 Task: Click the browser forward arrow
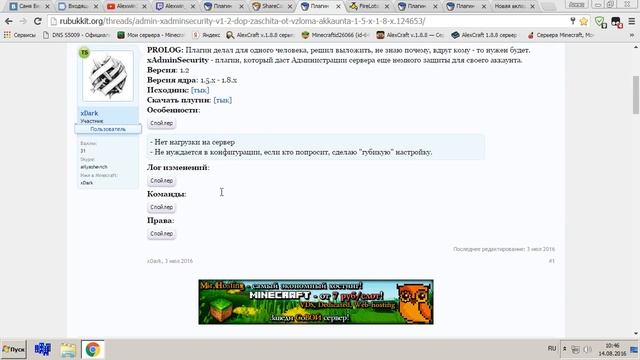pyautogui.click(x=23, y=21)
